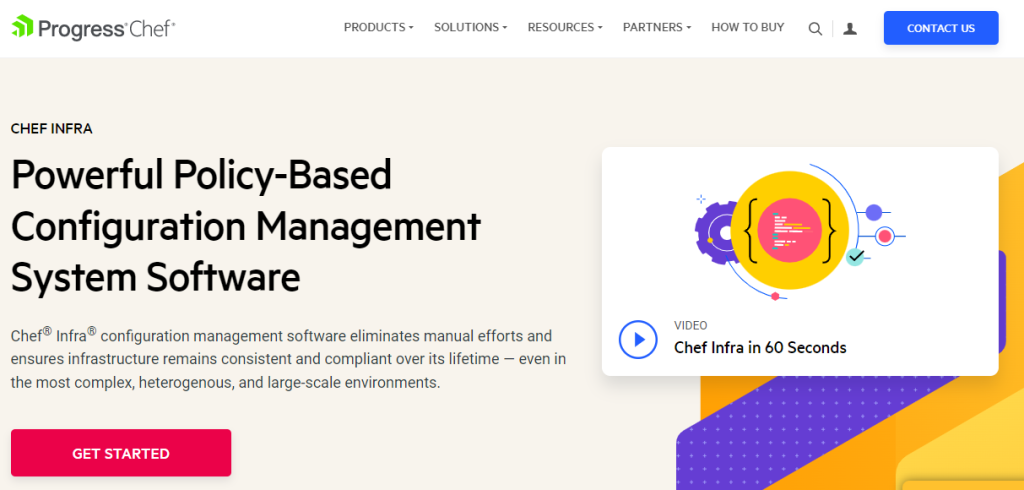The image size is (1024, 490).
Task: Click the VIDEO label in the card
Action: click(x=690, y=325)
